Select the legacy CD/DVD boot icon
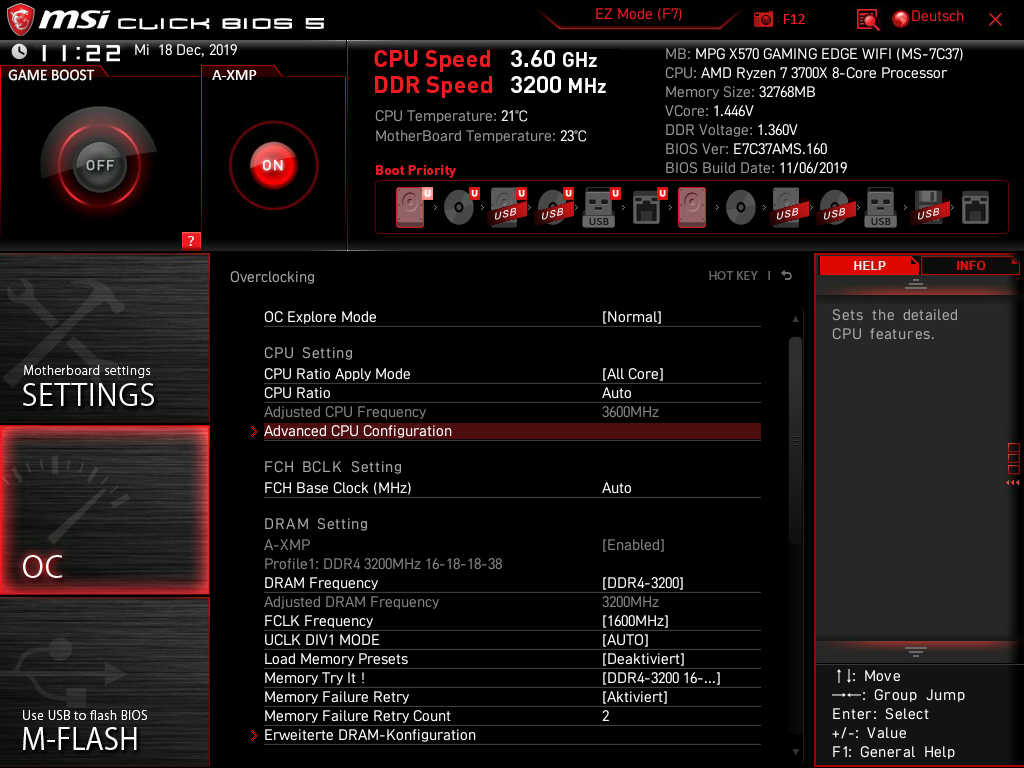The width and height of the screenshot is (1024, 768). (741, 208)
